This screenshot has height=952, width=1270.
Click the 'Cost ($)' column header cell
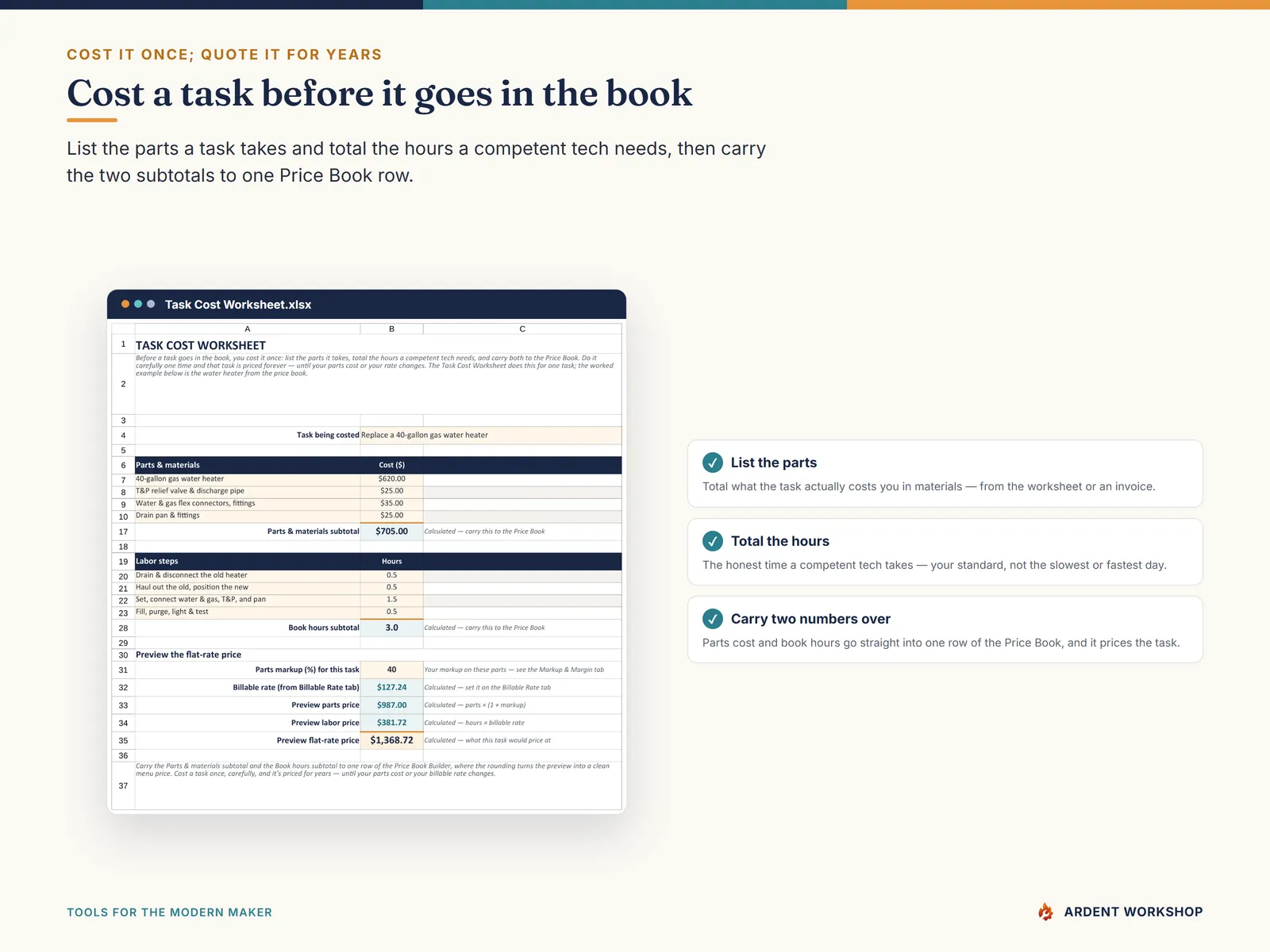tap(391, 465)
